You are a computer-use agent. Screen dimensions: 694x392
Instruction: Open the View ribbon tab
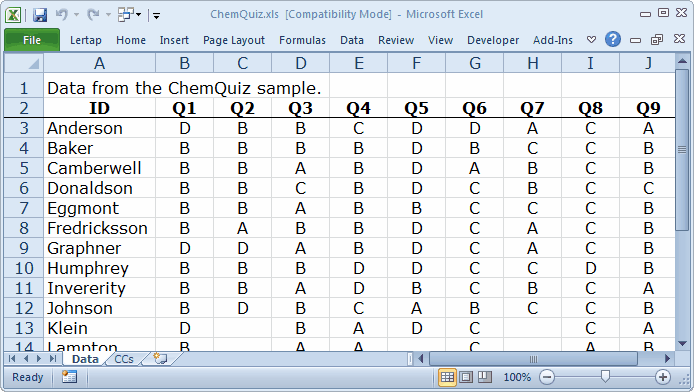pyautogui.click(x=440, y=40)
